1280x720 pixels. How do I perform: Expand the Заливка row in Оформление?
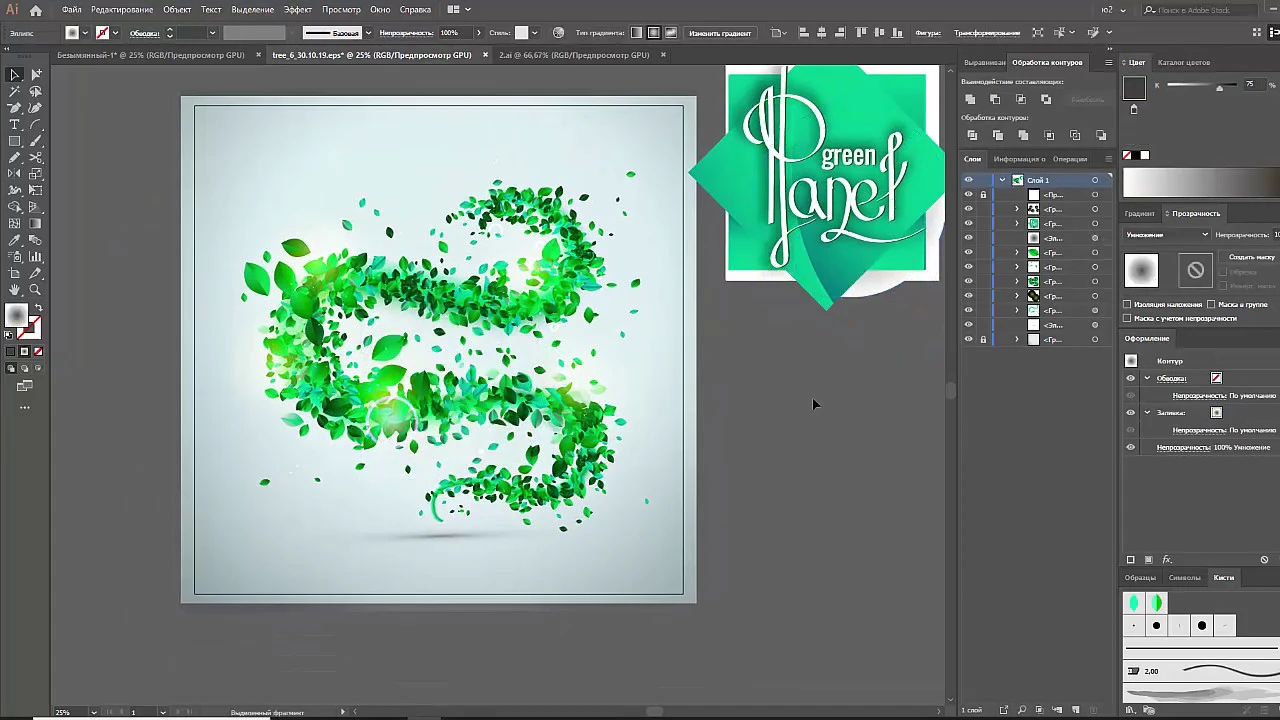point(1147,412)
